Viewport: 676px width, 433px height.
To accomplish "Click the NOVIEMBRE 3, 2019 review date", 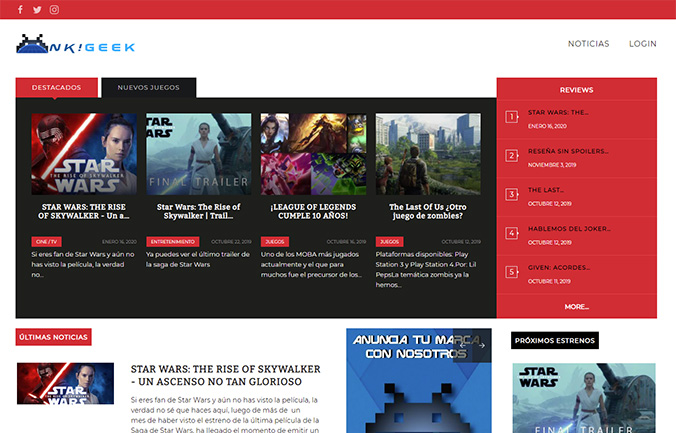I will (x=552, y=165).
